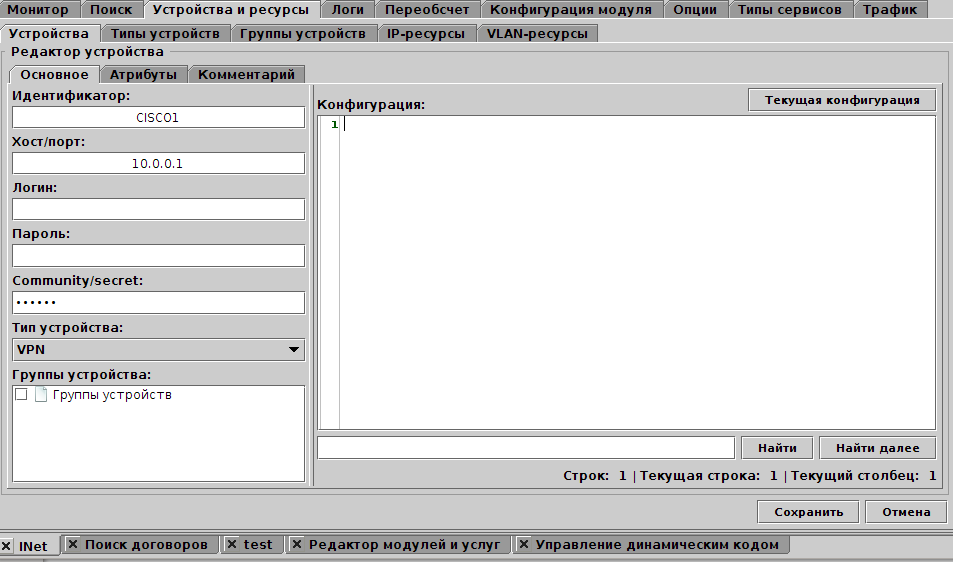Close the test bottom tab
The height and width of the screenshot is (562, 953).
point(231,545)
